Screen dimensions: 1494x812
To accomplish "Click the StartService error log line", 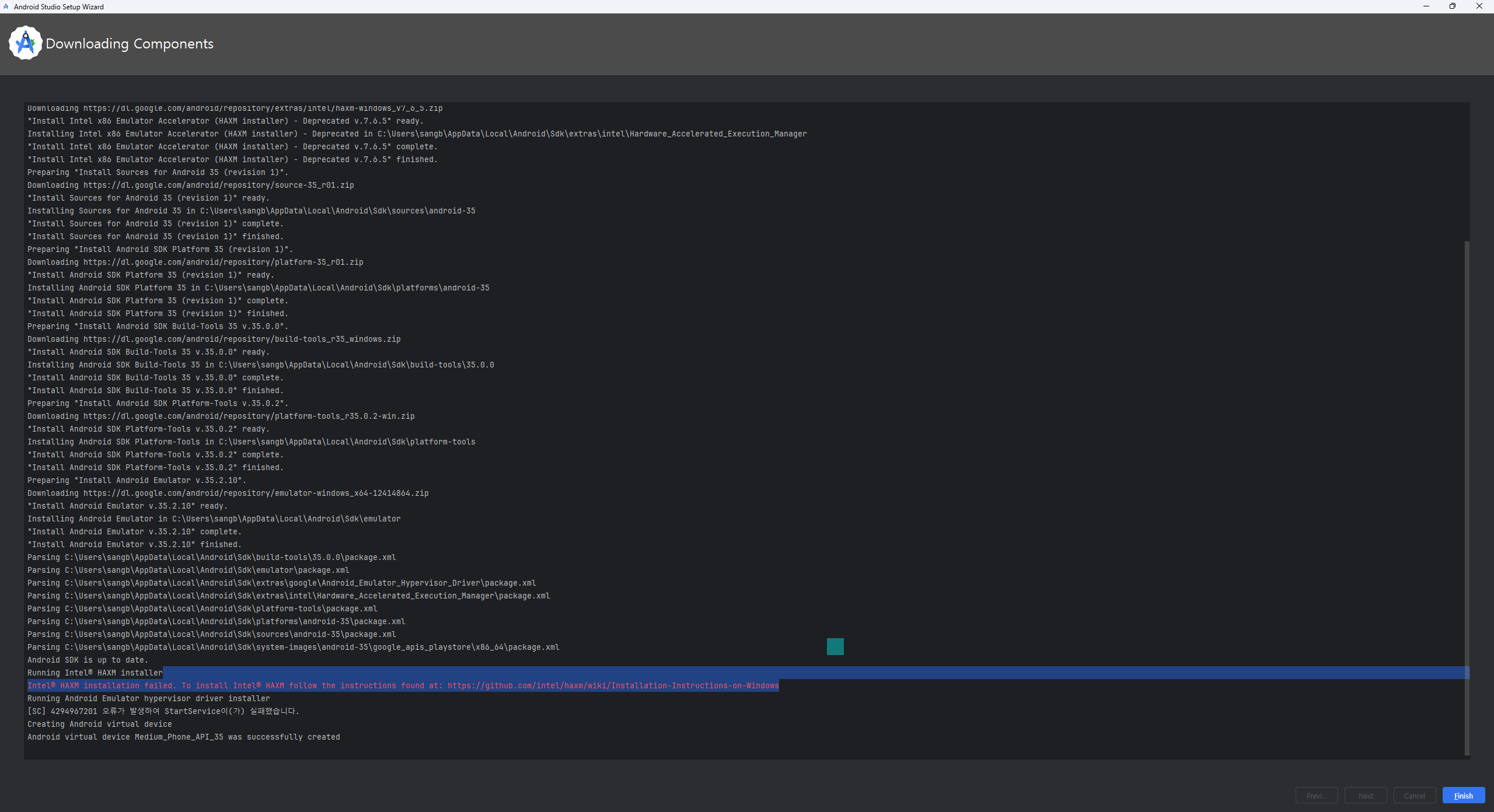I will coord(163,711).
